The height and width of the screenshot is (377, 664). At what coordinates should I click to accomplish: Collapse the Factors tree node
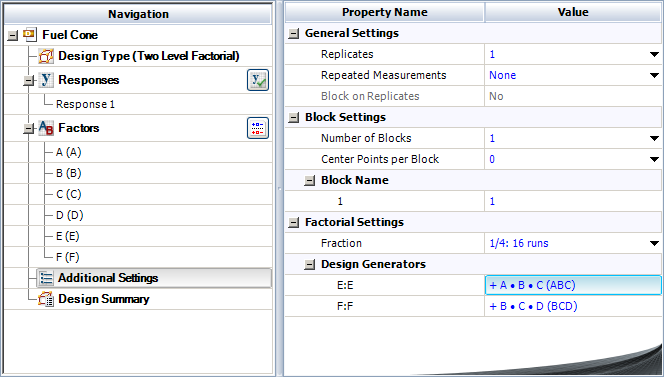29,128
